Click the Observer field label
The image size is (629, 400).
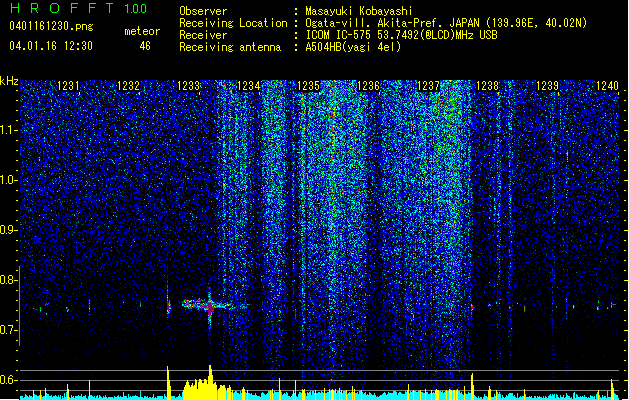(x=203, y=11)
